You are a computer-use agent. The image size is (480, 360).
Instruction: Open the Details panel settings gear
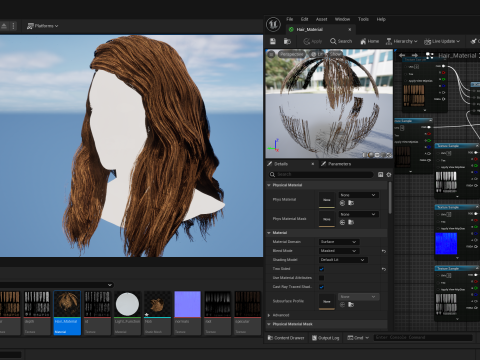pos(389,174)
